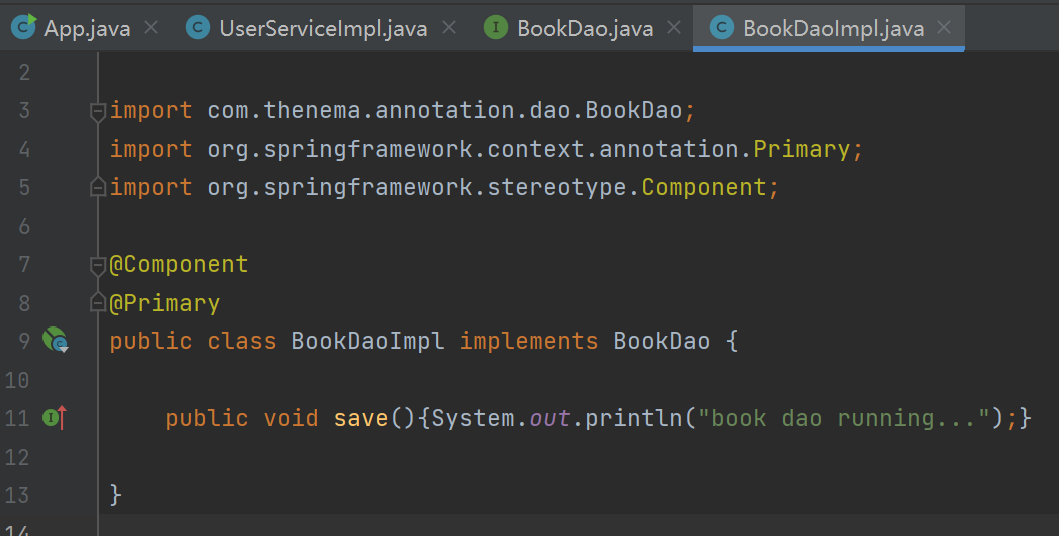The height and width of the screenshot is (536, 1059).
Task: Click line number 4 in the gutter
Action: click(x=24, y=149)
